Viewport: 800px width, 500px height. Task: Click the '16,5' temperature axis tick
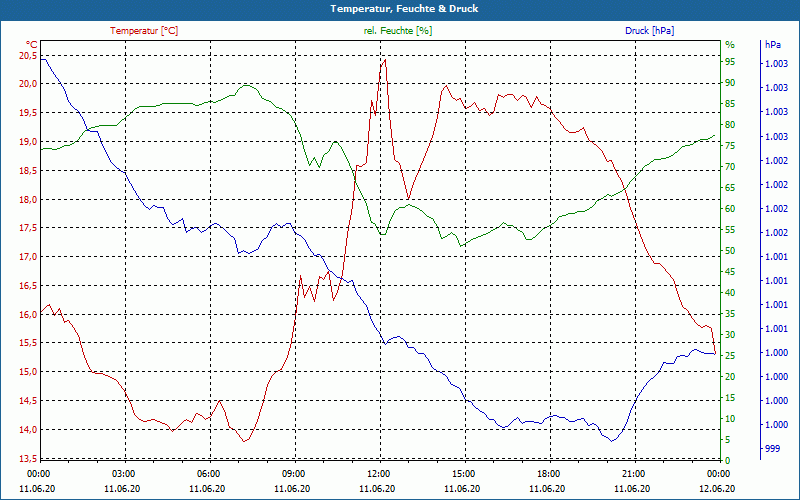point(29,286)
